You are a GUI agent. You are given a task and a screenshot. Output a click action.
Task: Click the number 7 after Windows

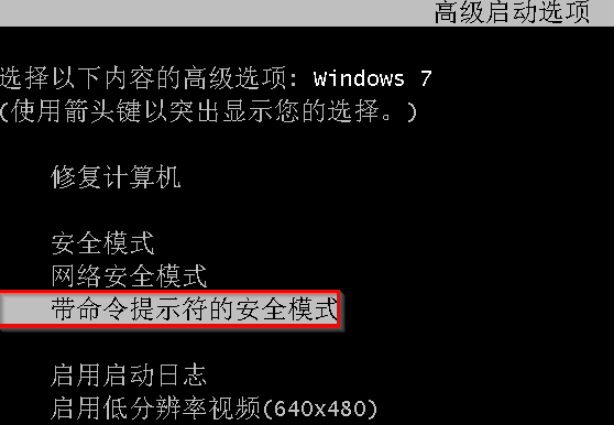[x=426, y=79]
